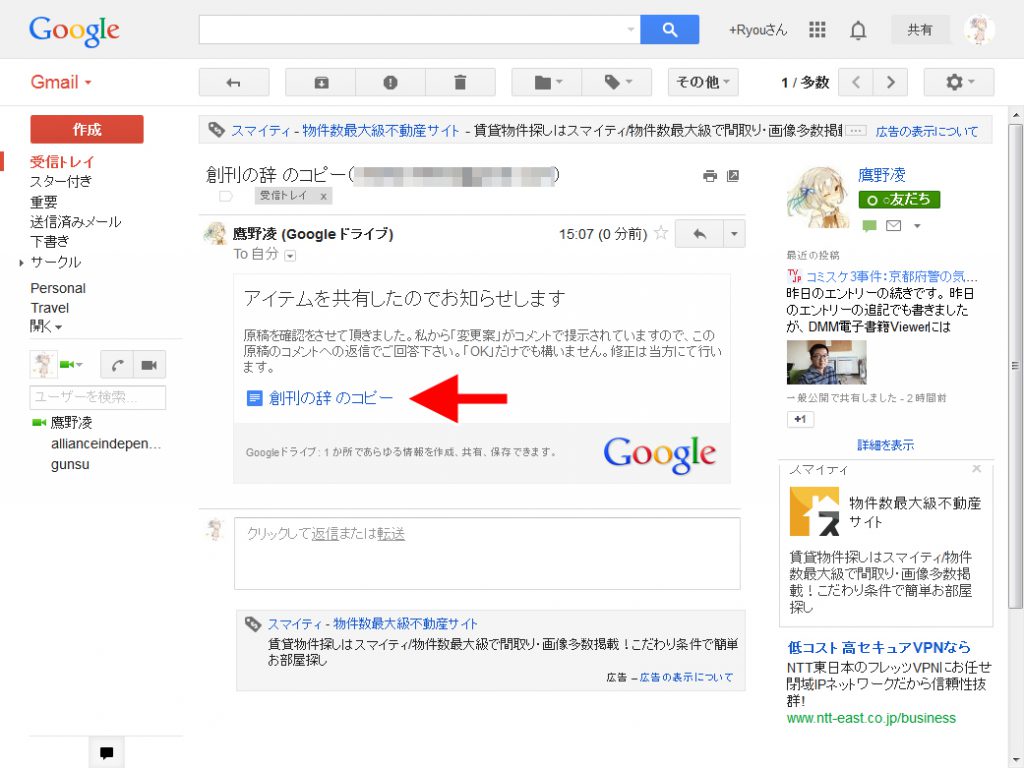This screenshot has width=1024, height=768.
Task: Delete the conversation with trash icon
Action: (x=460, y=82)
